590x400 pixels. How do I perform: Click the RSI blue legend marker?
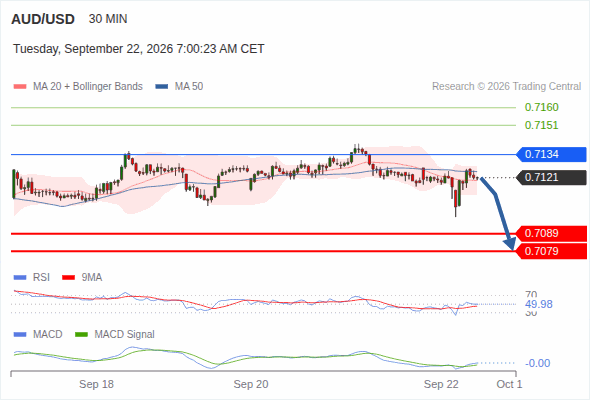20,278
